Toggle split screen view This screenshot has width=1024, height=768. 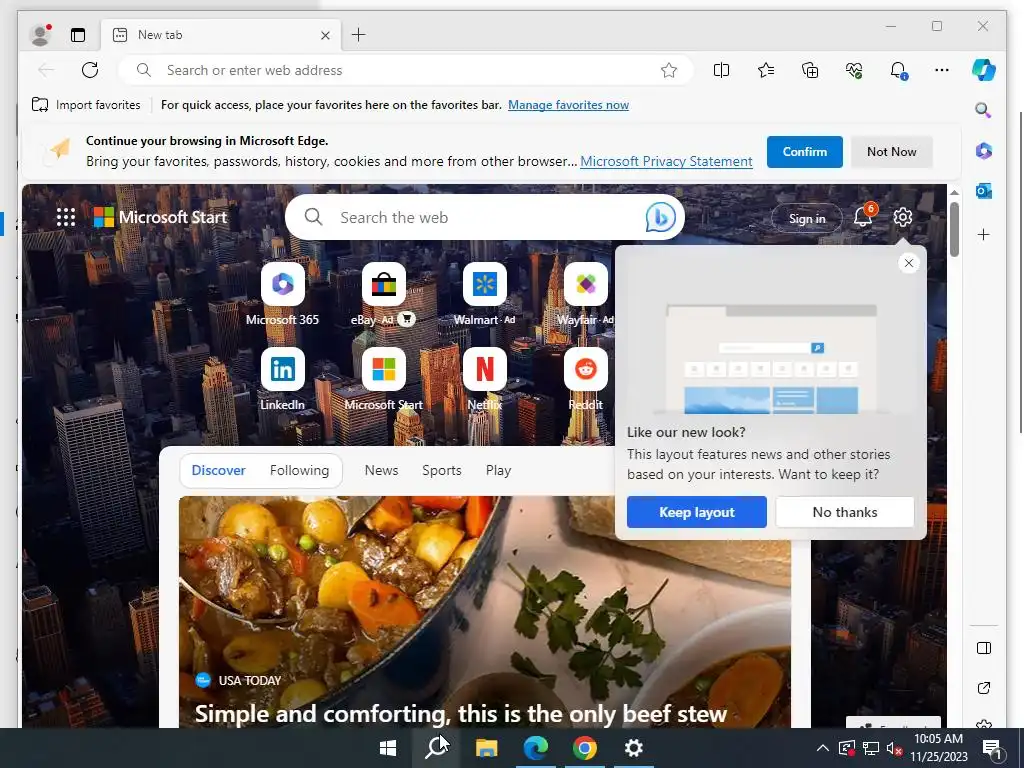coord(721,70)
